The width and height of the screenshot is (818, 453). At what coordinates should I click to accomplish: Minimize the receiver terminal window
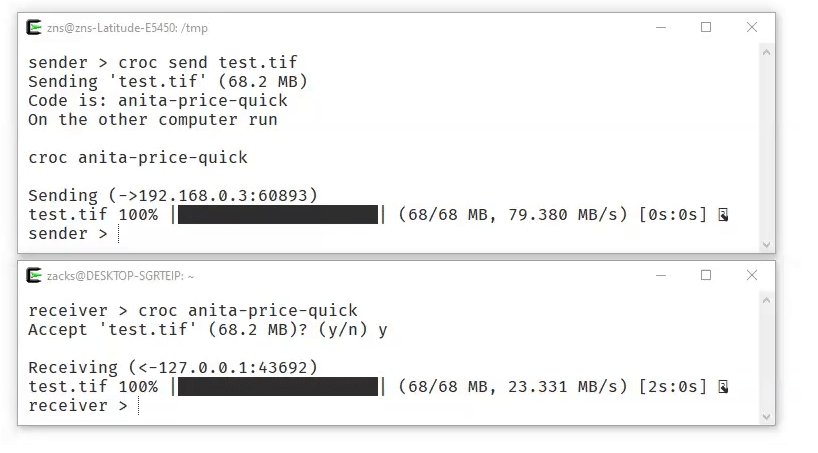pyautogui.click(x=661, y=275)
